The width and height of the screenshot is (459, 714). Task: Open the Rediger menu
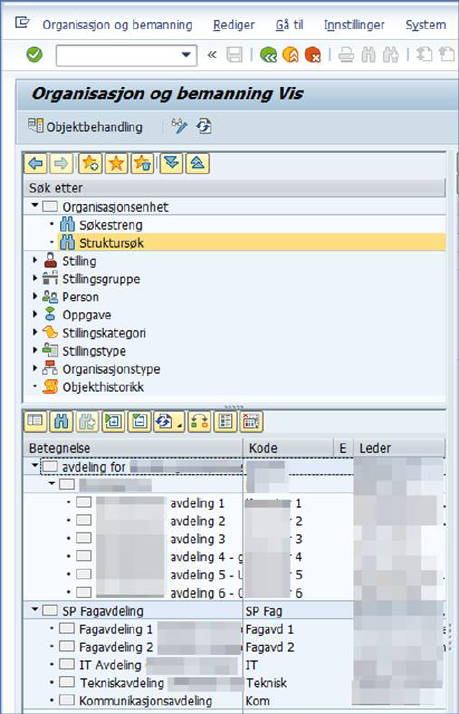click(x=234, y=25)
